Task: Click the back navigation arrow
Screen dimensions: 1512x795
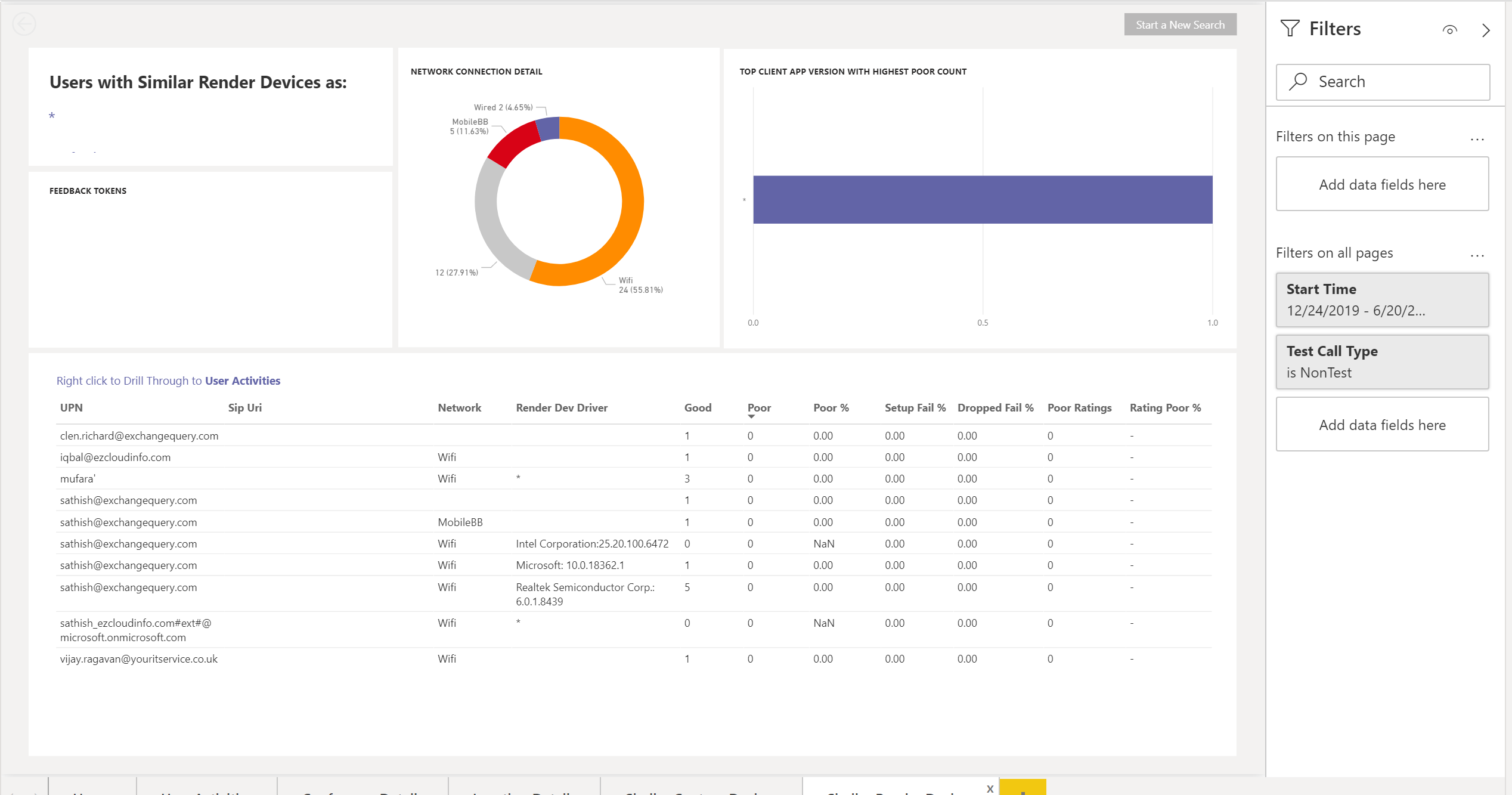Action: 24,24
